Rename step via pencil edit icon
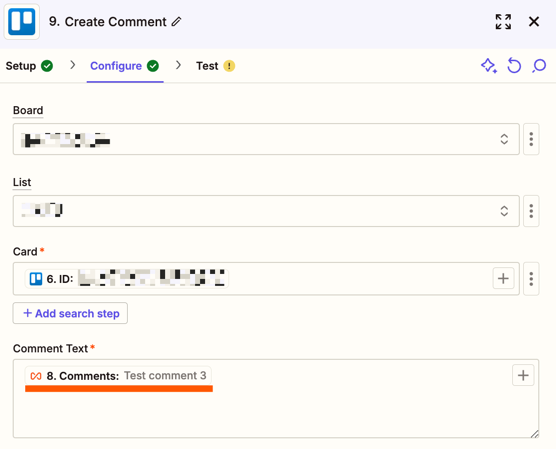This screenshot has width=556, height=449. 176,22
